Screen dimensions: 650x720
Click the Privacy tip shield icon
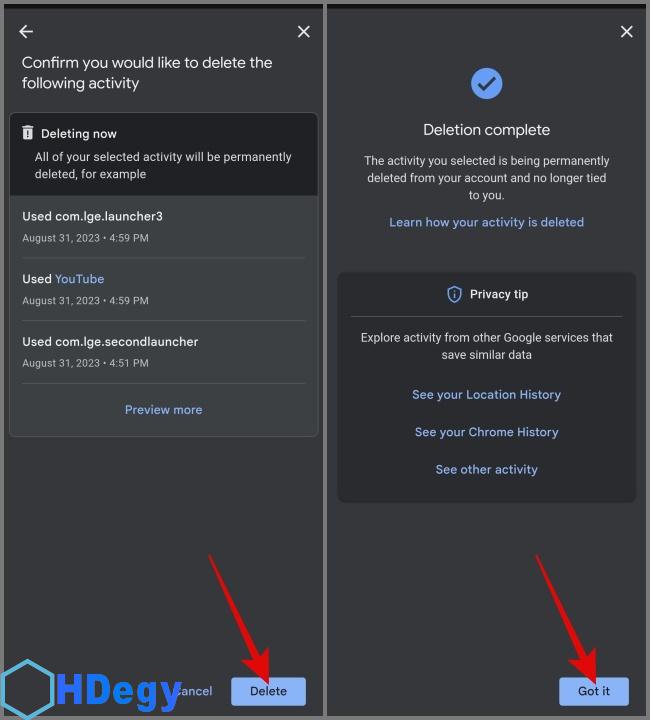(454, 294)
